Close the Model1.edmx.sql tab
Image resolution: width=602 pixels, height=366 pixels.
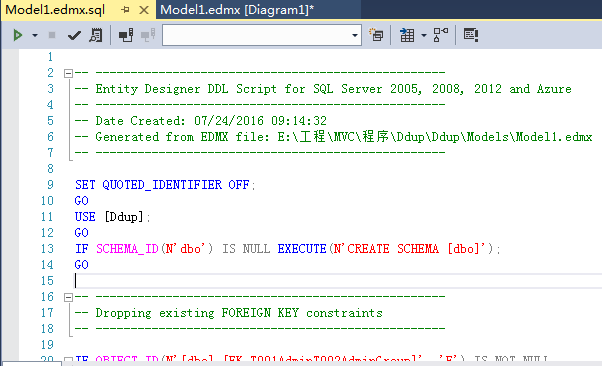click(144, 10)
